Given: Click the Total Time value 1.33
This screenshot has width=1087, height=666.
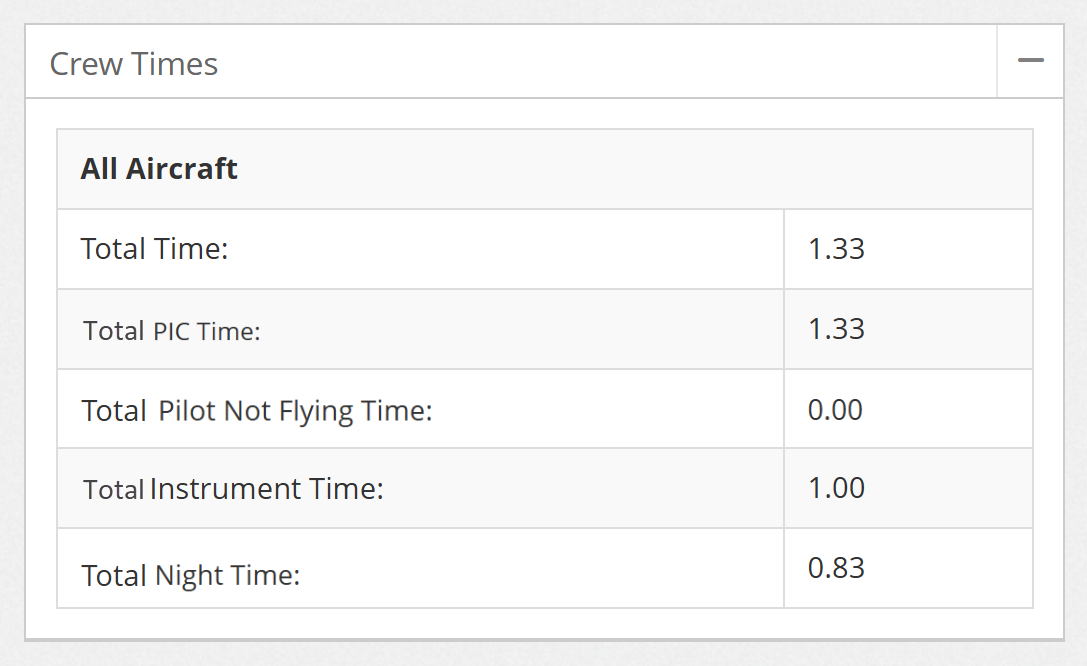Looking at the screenshot, I should click(836, 249).
